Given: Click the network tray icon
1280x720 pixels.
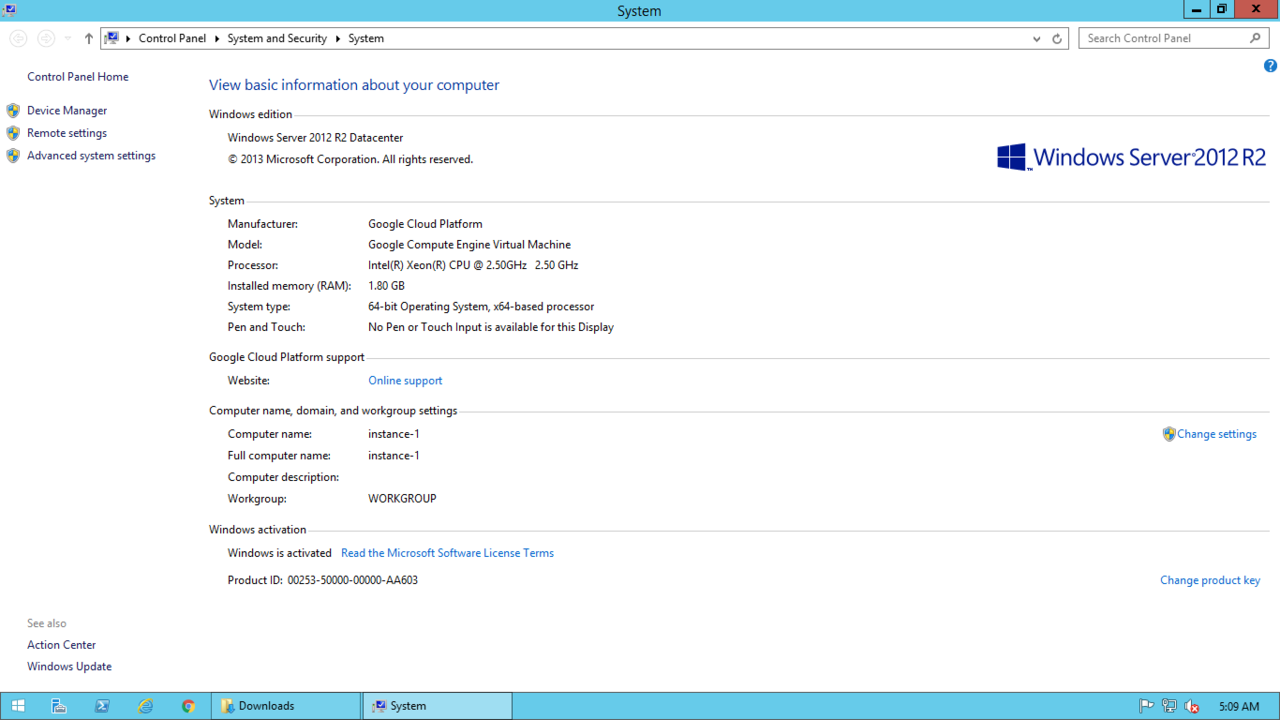Looking at the screenshot, I should 1169,706.
